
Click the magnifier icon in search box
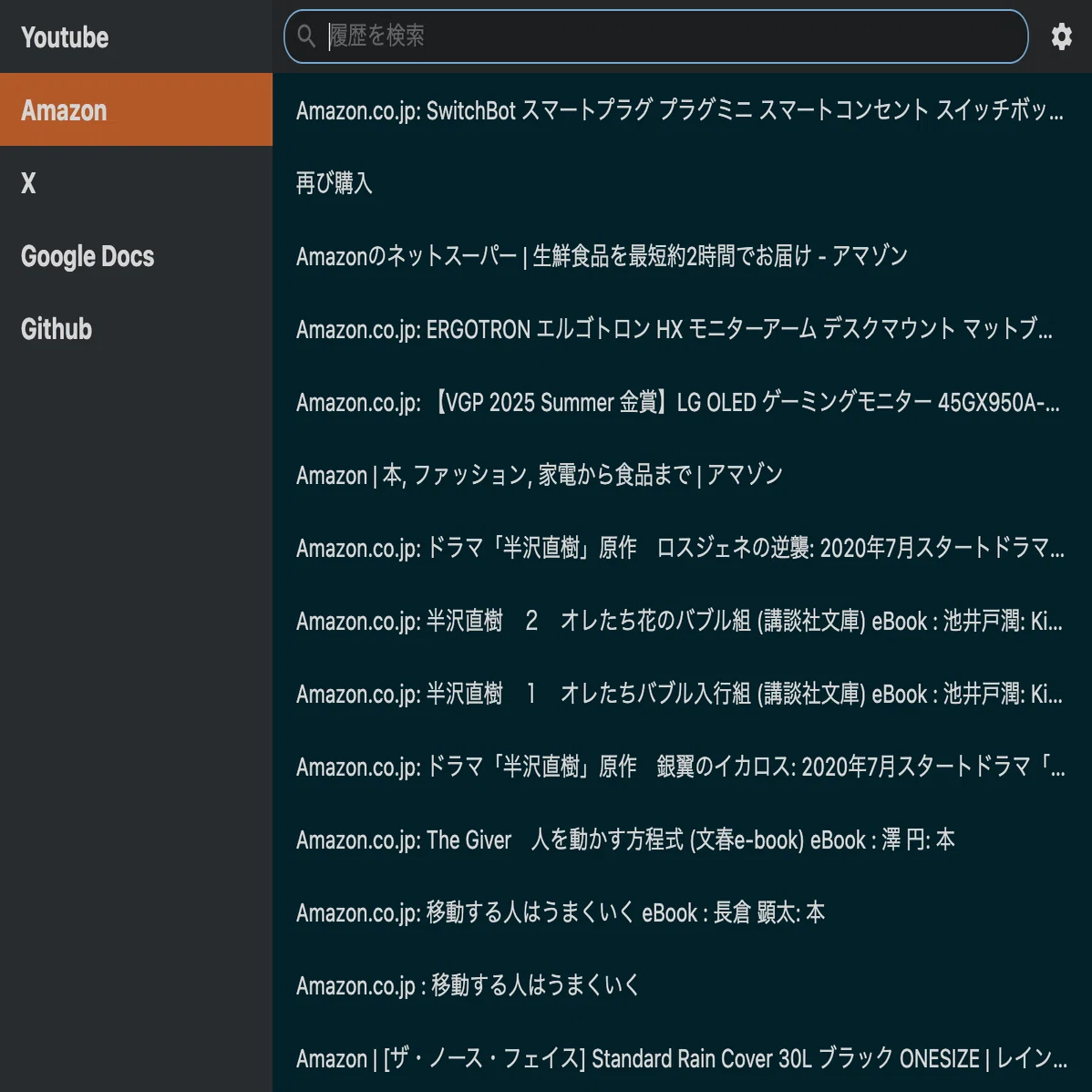[306, 36]
